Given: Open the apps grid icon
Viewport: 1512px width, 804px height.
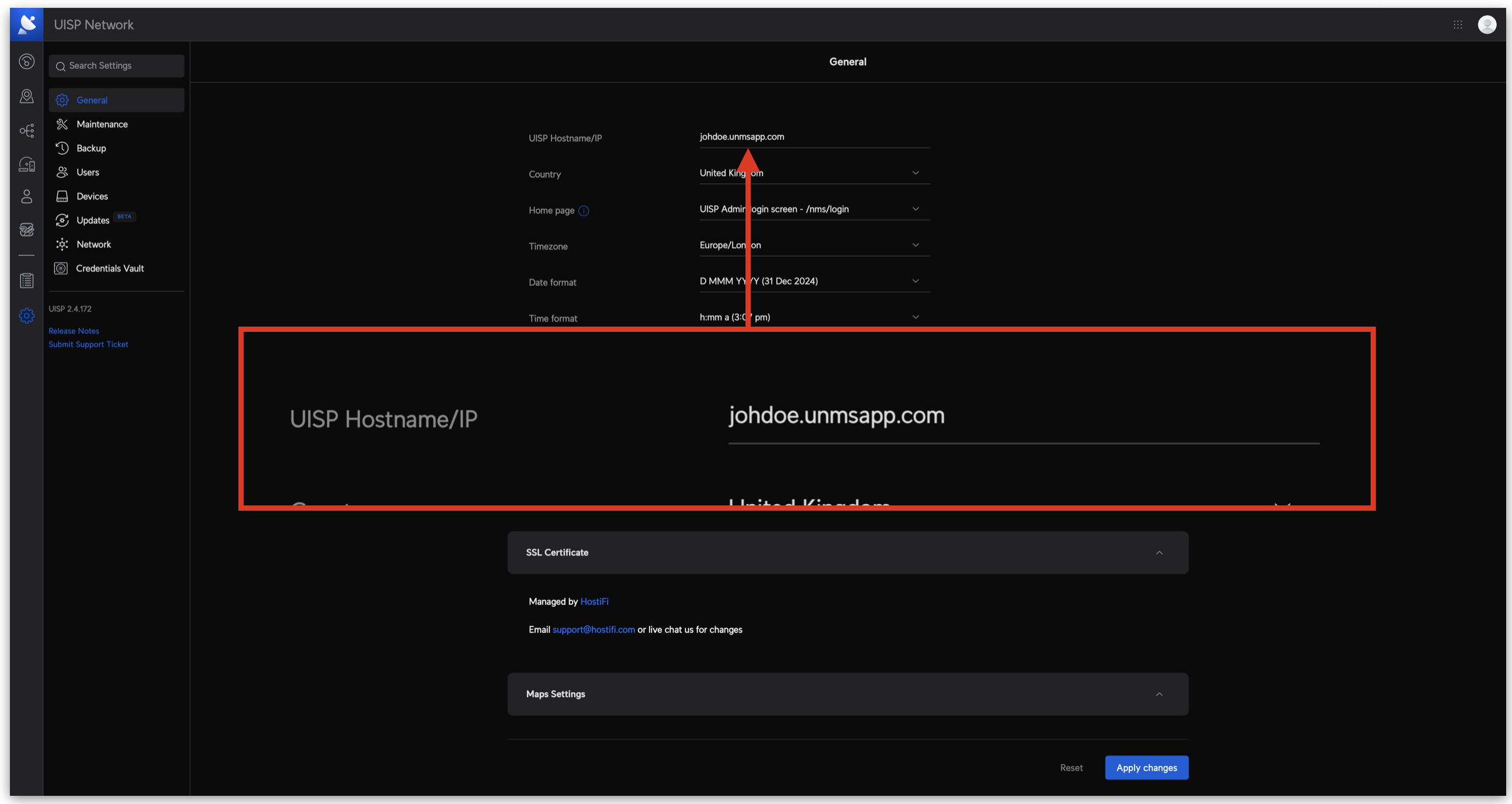Looking at the screenshot, I should coord(1458,25).
